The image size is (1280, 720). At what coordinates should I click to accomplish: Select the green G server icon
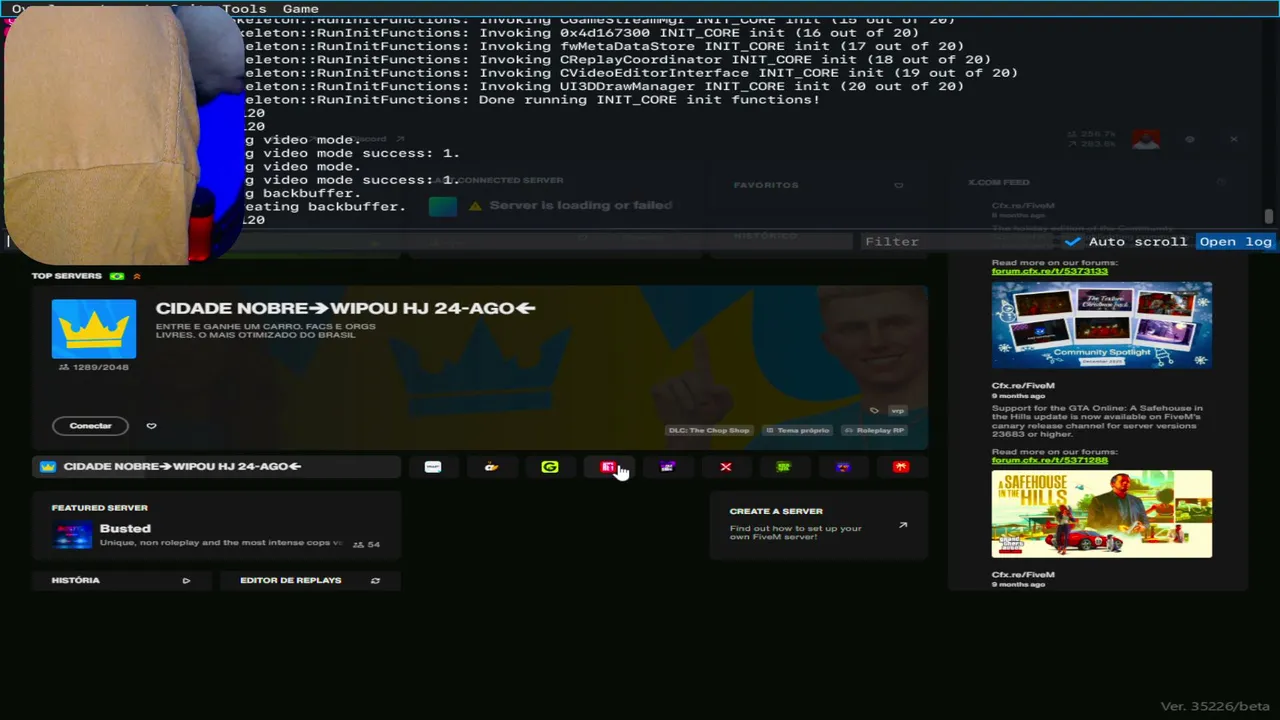550,467
